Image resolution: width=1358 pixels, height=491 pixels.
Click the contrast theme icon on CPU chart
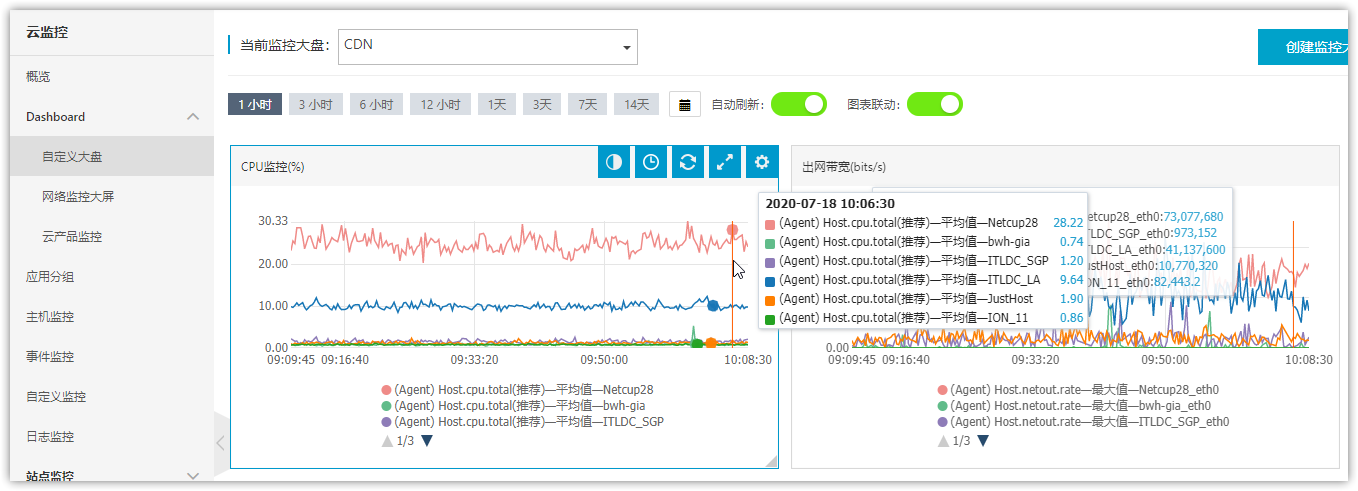[x=614, y=162]
